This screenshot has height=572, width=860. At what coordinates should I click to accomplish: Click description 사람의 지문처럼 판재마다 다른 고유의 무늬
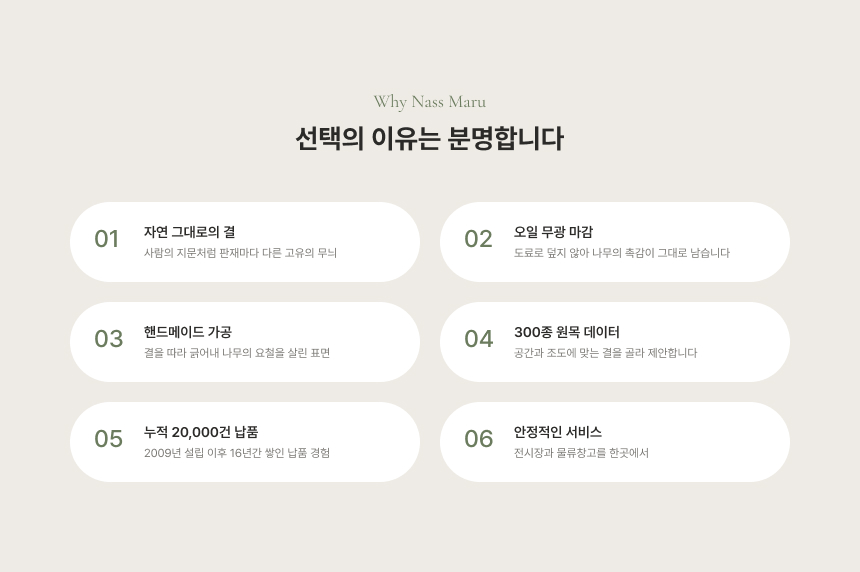[240, 253]
